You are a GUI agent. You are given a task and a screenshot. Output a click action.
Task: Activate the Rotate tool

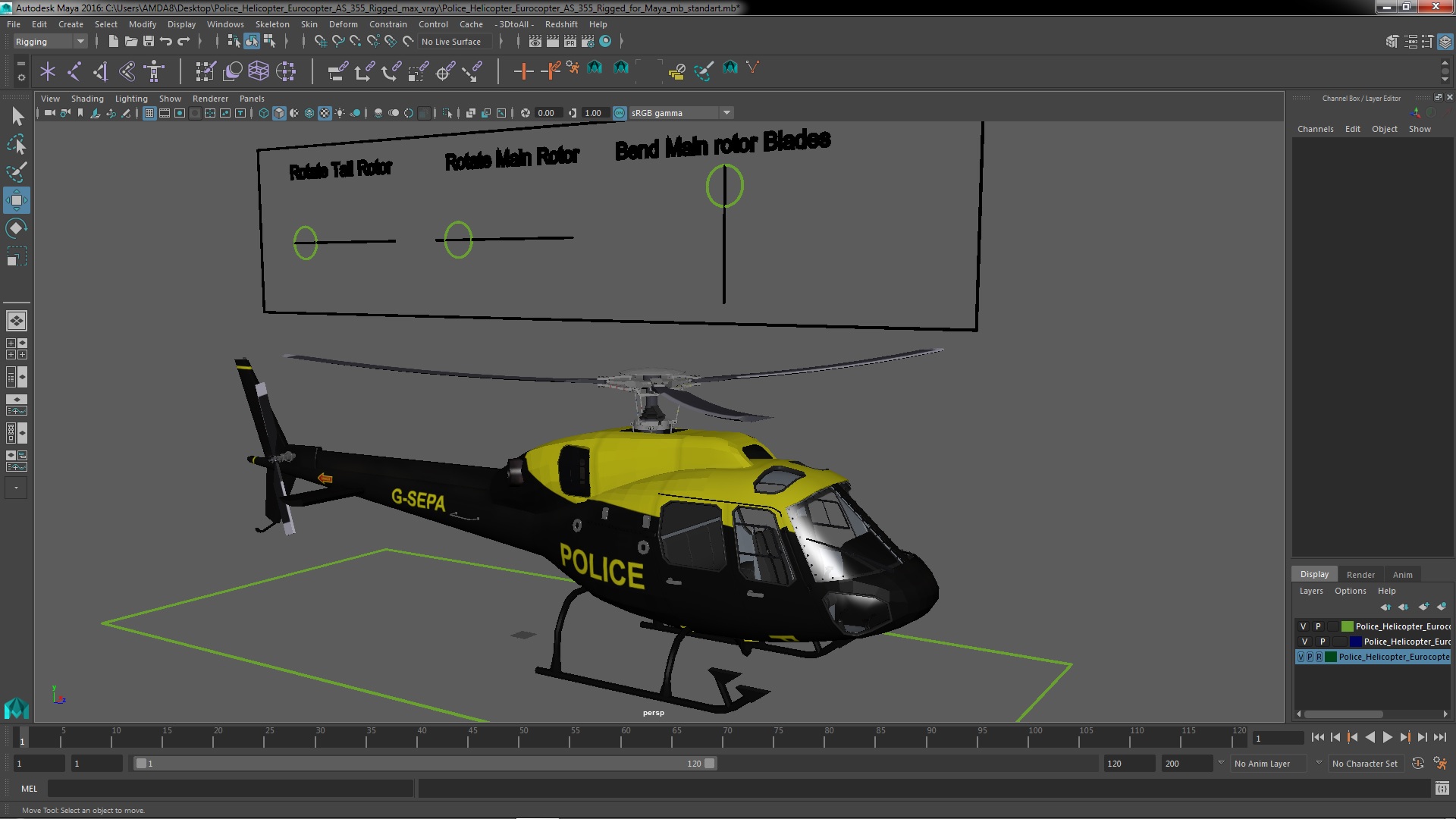pos(17,228)
